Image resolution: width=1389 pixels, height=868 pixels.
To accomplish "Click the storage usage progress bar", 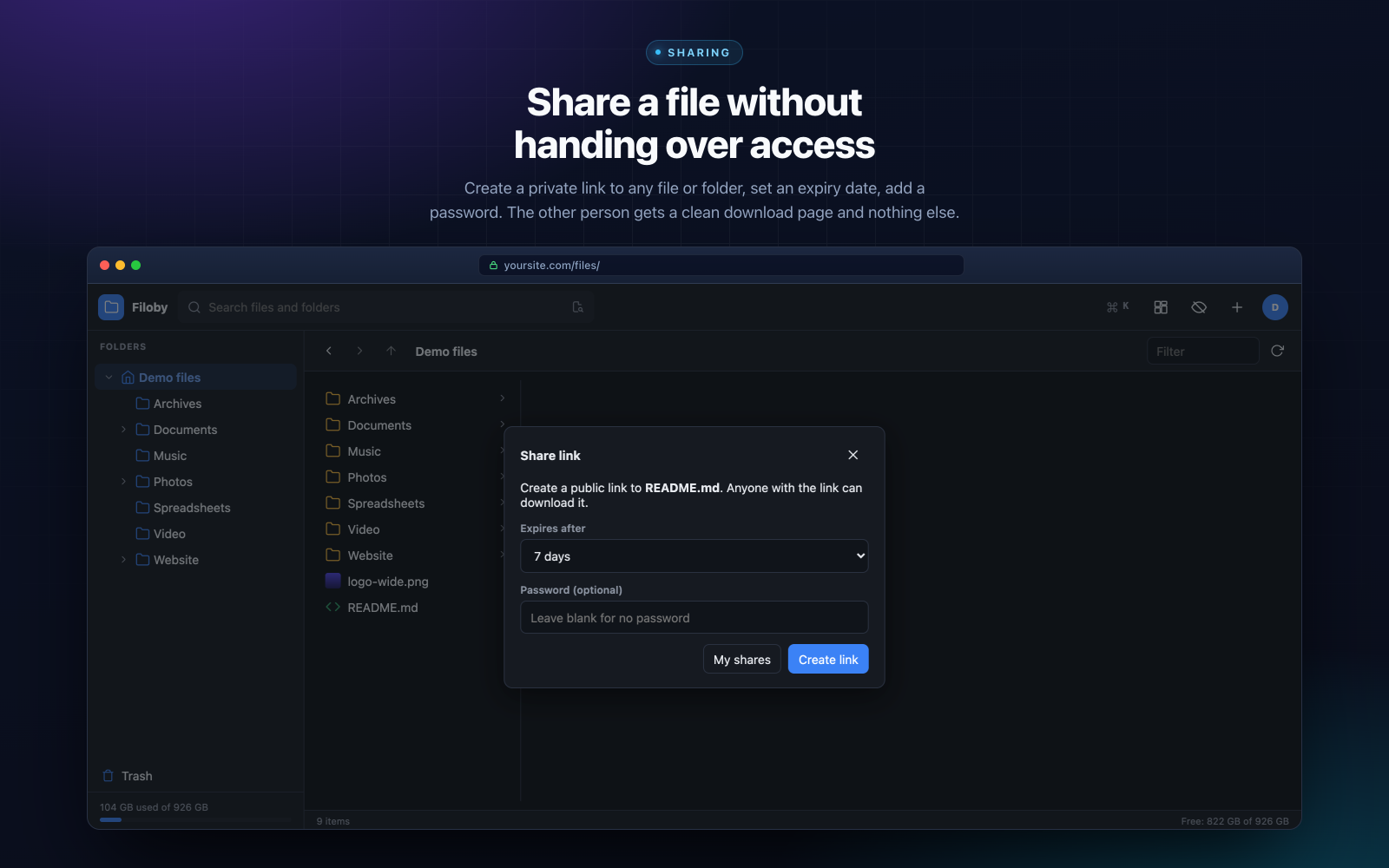I will point(195,819).
